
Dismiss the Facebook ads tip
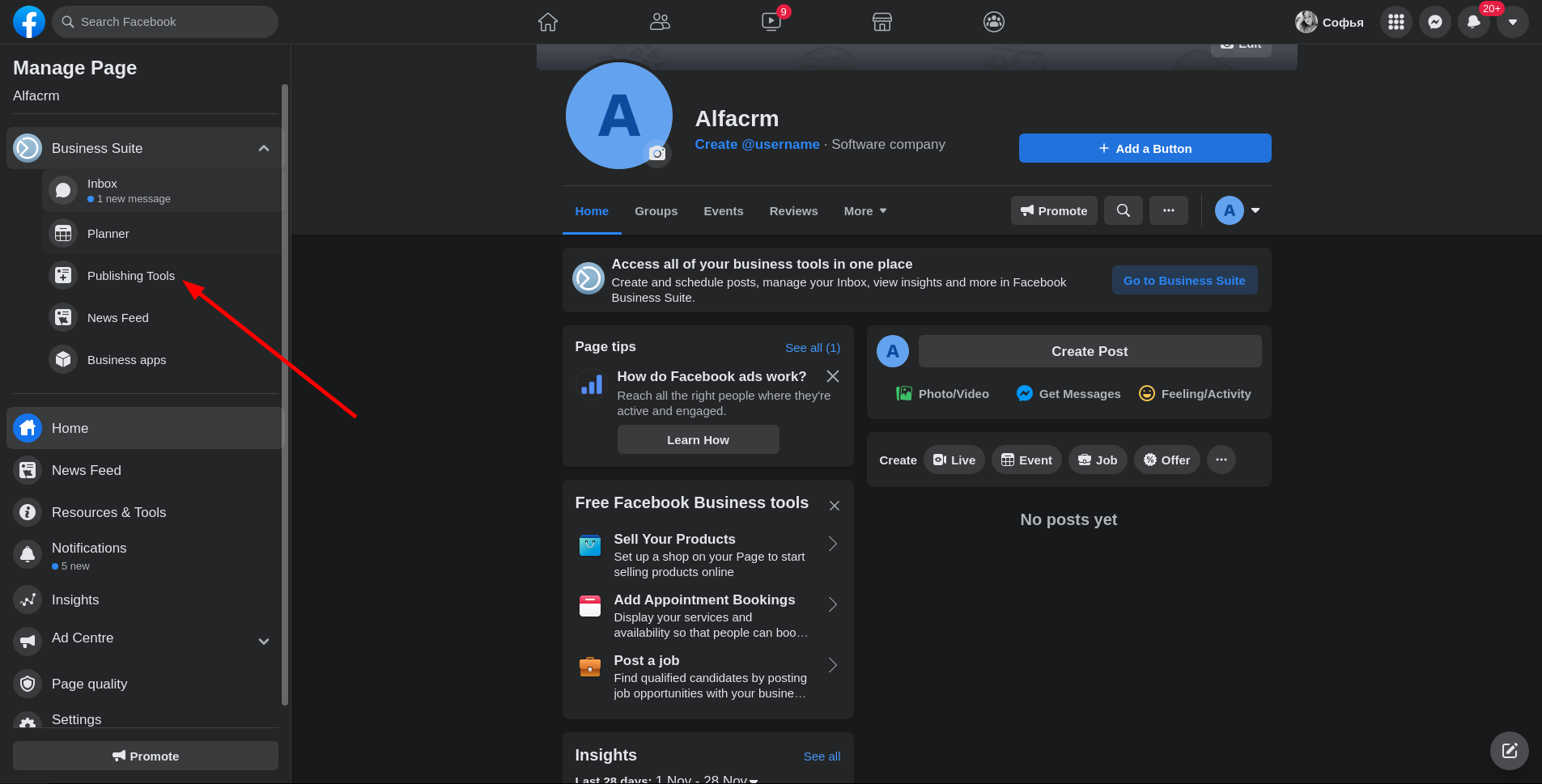point(833,376)
